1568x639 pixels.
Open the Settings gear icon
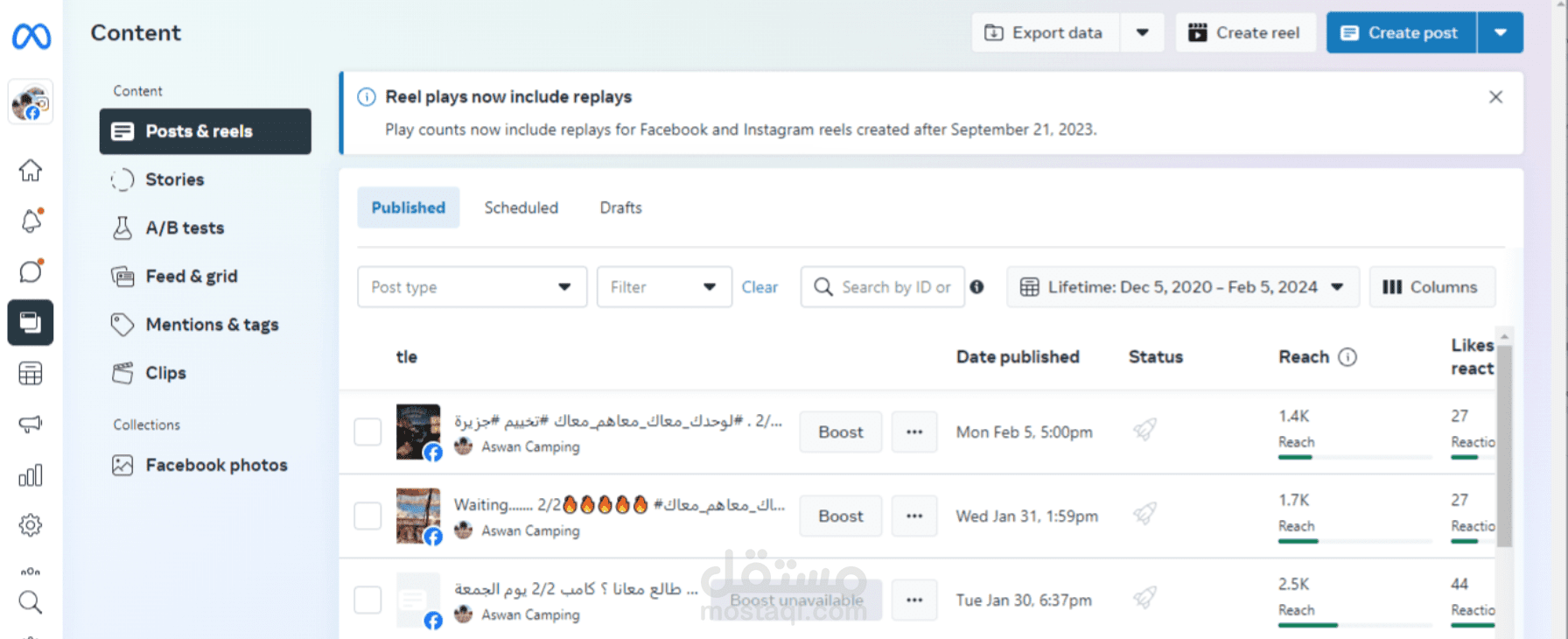[31, 525]
